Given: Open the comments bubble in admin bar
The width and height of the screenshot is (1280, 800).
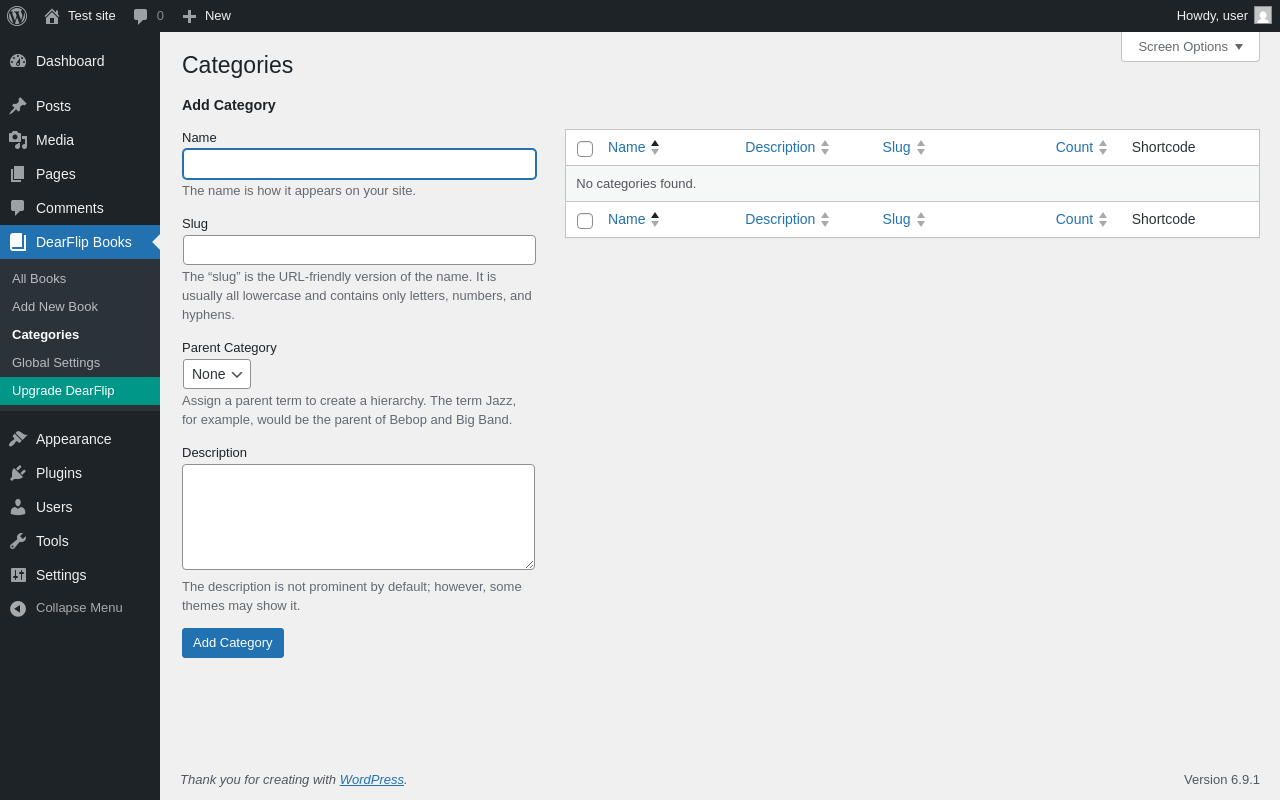Looking at the screenshot, I should point(141,16).
